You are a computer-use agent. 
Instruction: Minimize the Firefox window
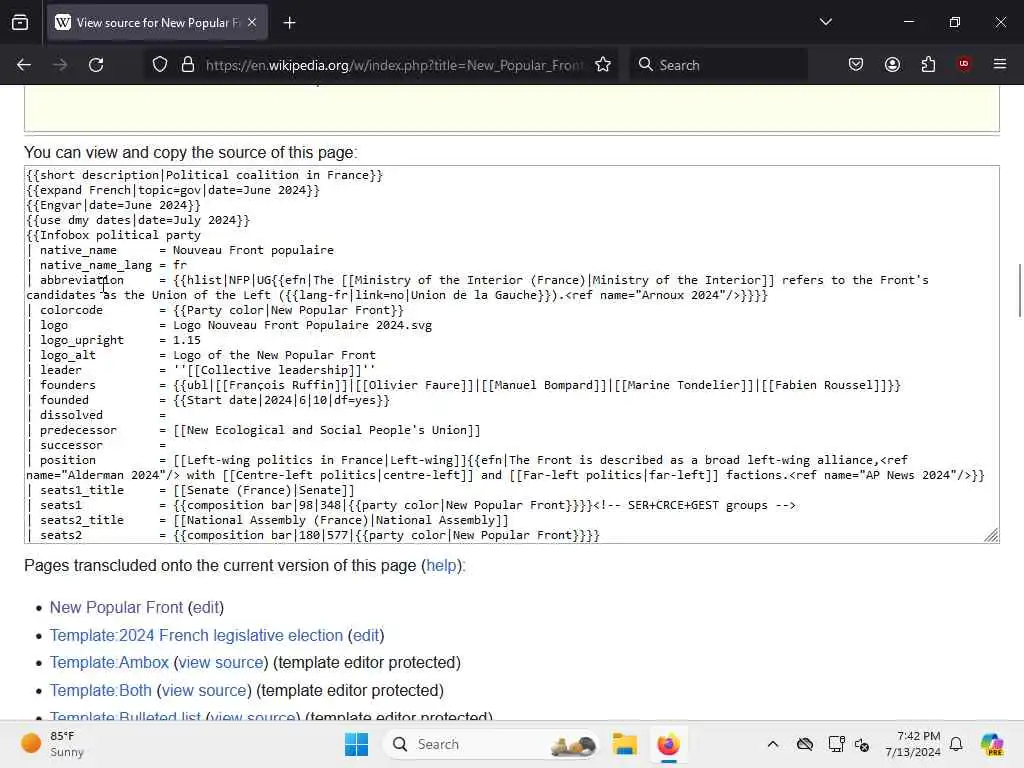[x=908, y=22]
